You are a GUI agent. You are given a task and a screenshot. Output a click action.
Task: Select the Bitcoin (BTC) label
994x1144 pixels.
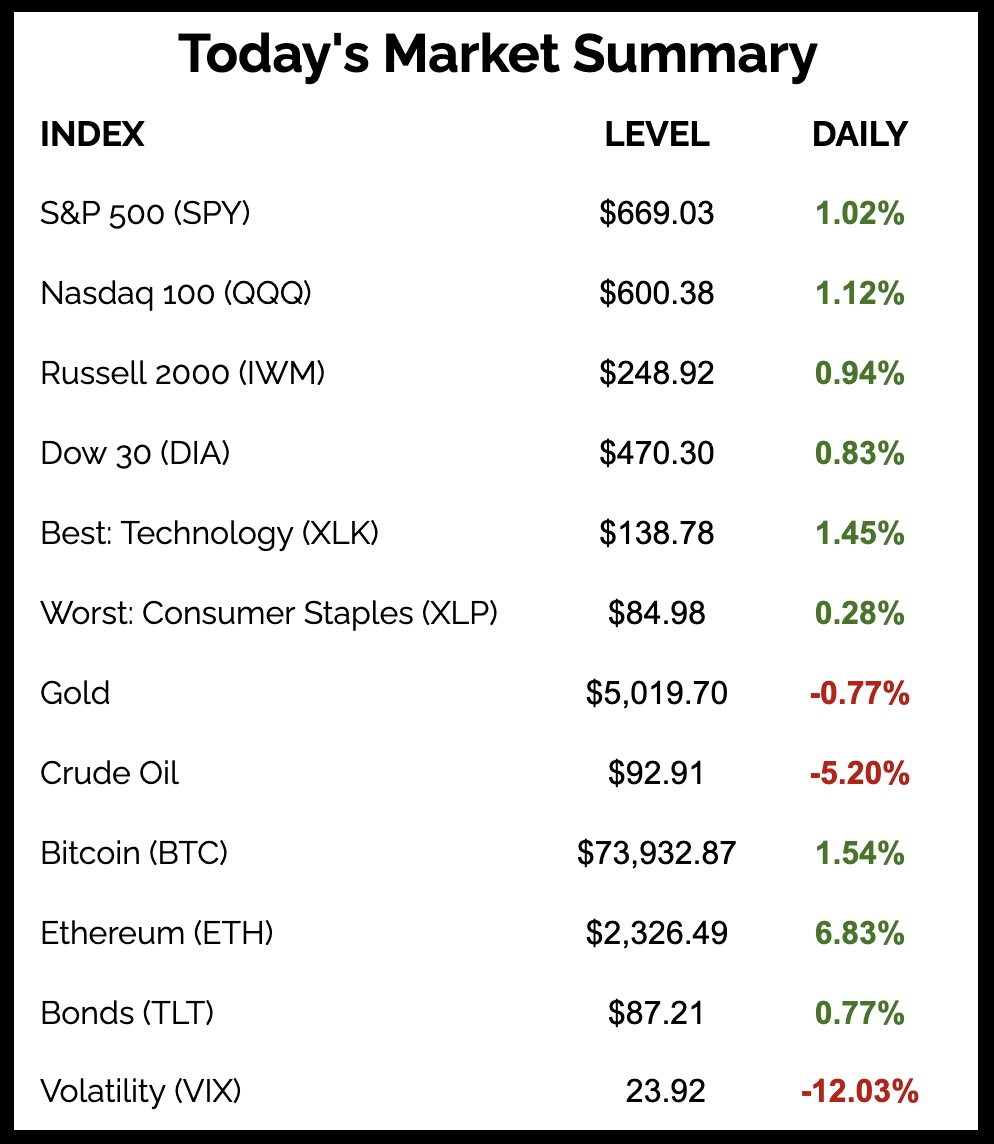click(134, 853)
